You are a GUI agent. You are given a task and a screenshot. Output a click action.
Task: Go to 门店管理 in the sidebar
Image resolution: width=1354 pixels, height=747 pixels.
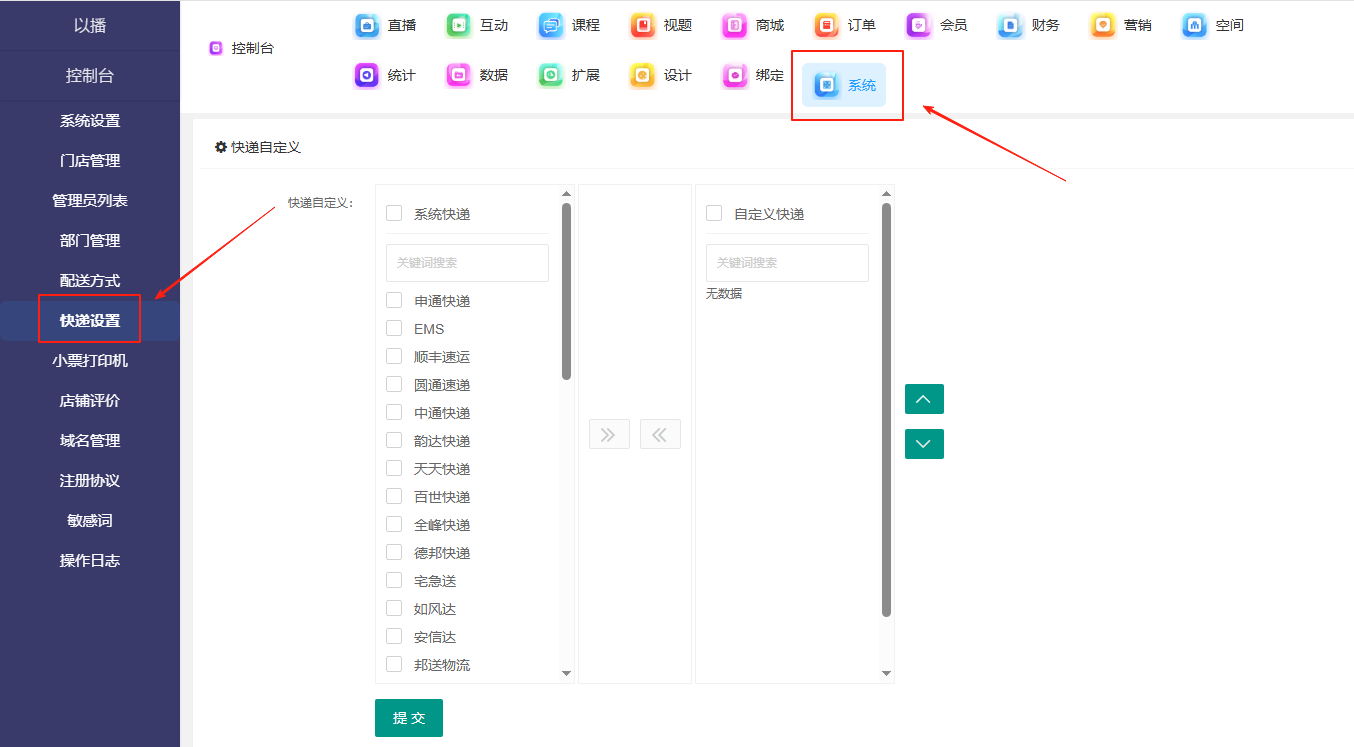pyautogui.click(x=90, y=161)
